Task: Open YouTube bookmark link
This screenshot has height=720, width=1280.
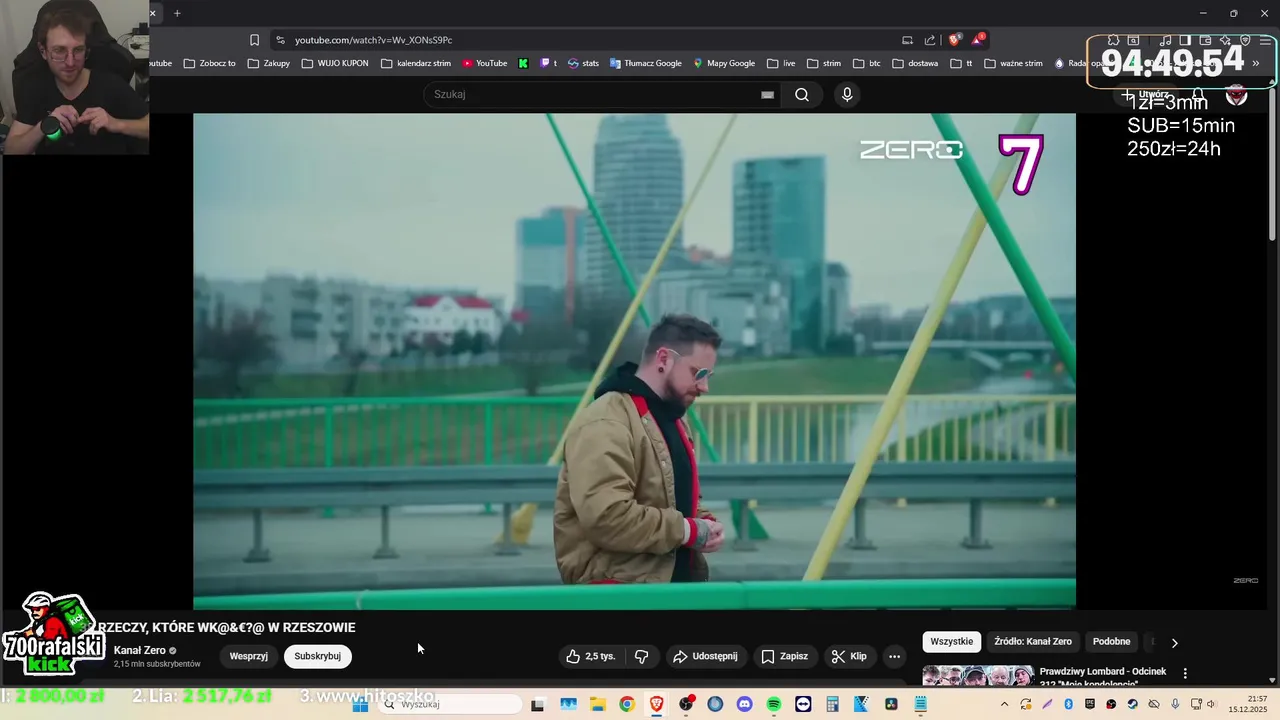Action: [484, 63]
